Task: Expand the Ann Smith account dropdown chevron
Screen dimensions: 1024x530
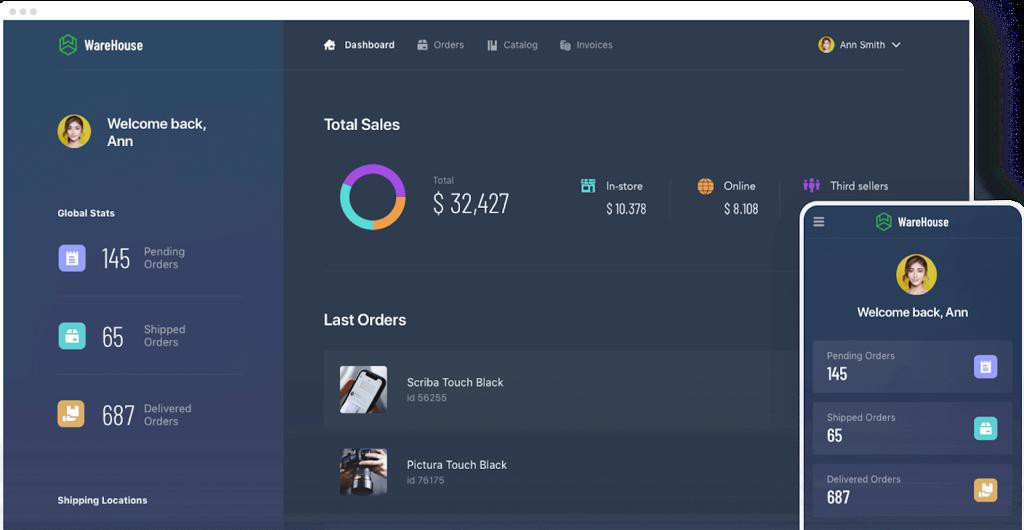Action: click(896, 45)
